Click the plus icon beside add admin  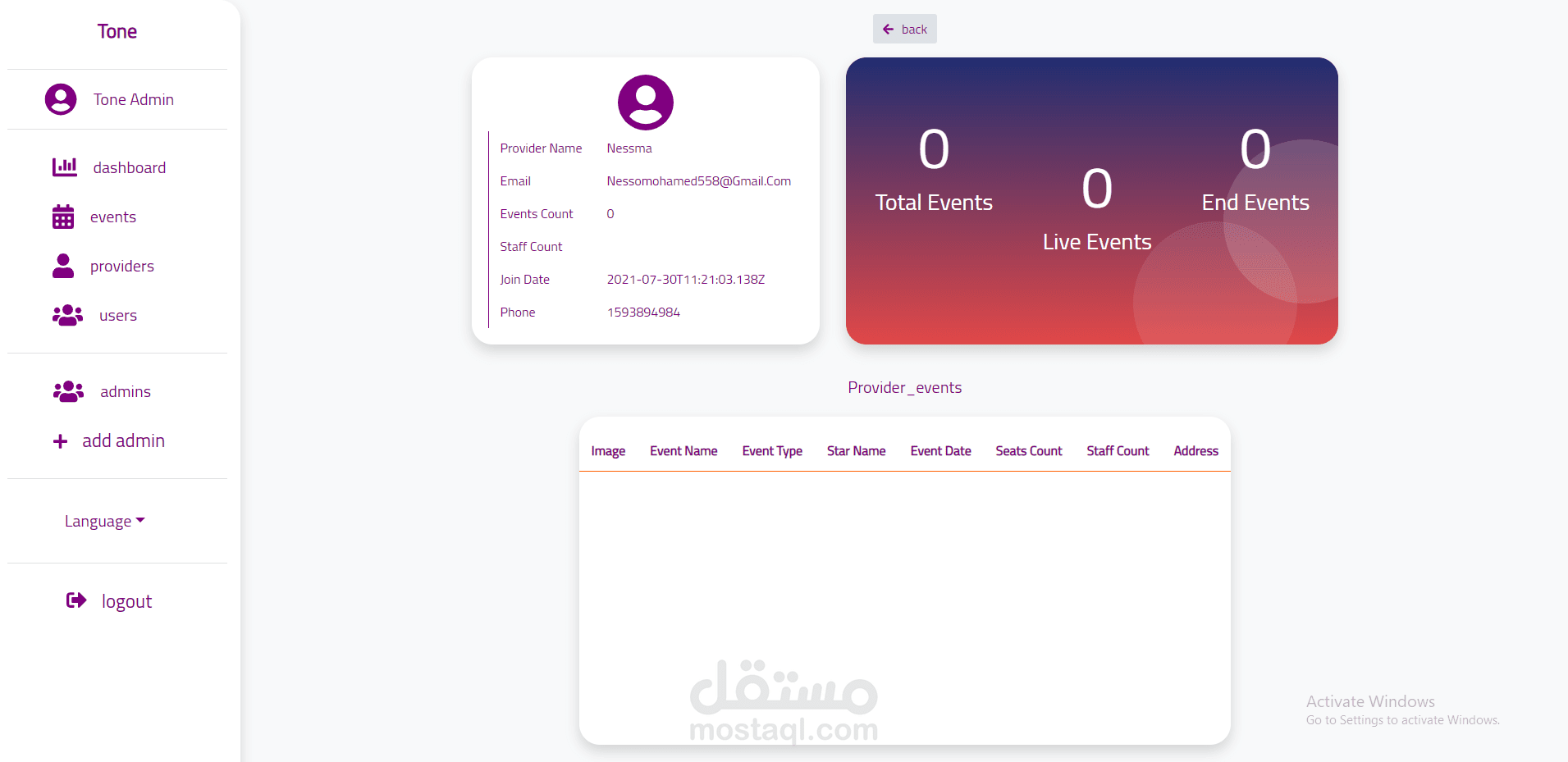pyautogui.click(x=60, y=441)
